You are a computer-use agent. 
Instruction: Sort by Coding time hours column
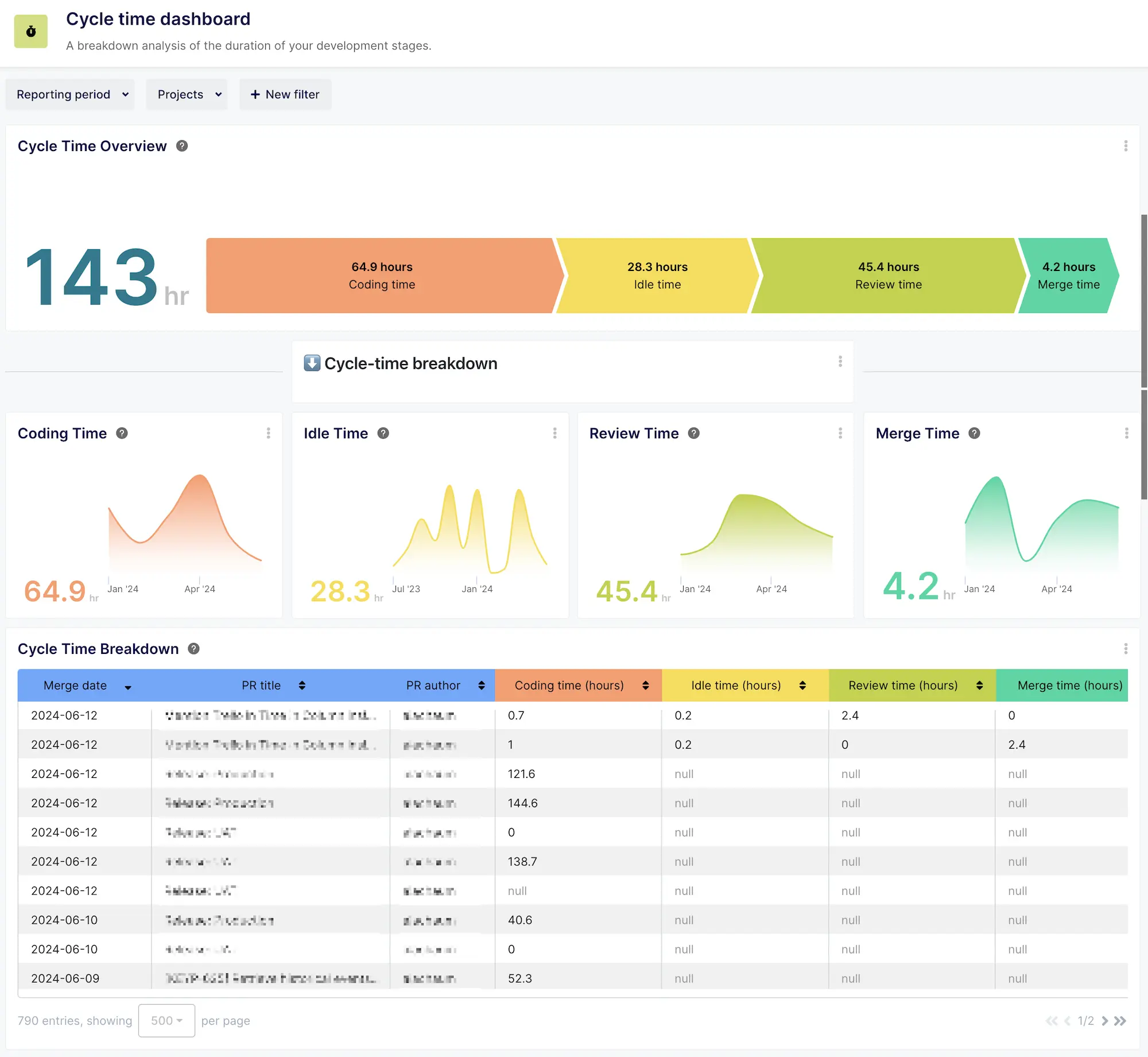[x=646, y=685]
